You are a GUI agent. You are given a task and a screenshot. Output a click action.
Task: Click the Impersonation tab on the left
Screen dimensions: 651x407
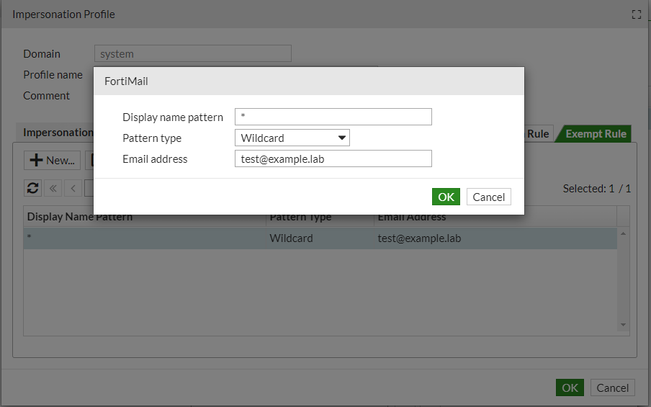[57, 132]
